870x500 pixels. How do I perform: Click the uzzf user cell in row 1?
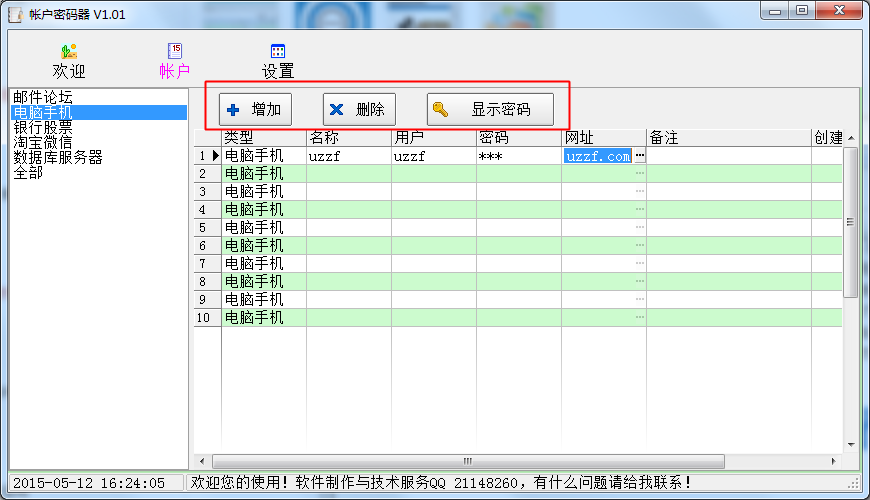point(434,156)
